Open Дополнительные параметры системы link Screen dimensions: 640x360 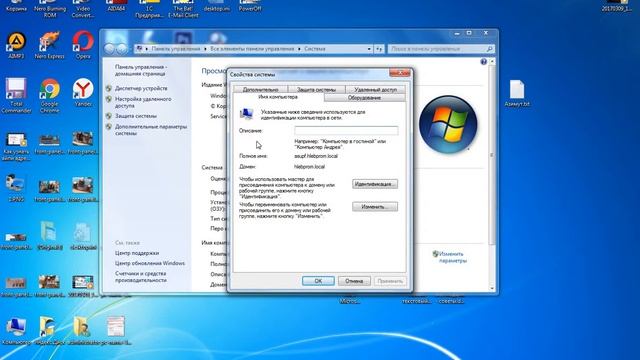(x=151, y=130)
